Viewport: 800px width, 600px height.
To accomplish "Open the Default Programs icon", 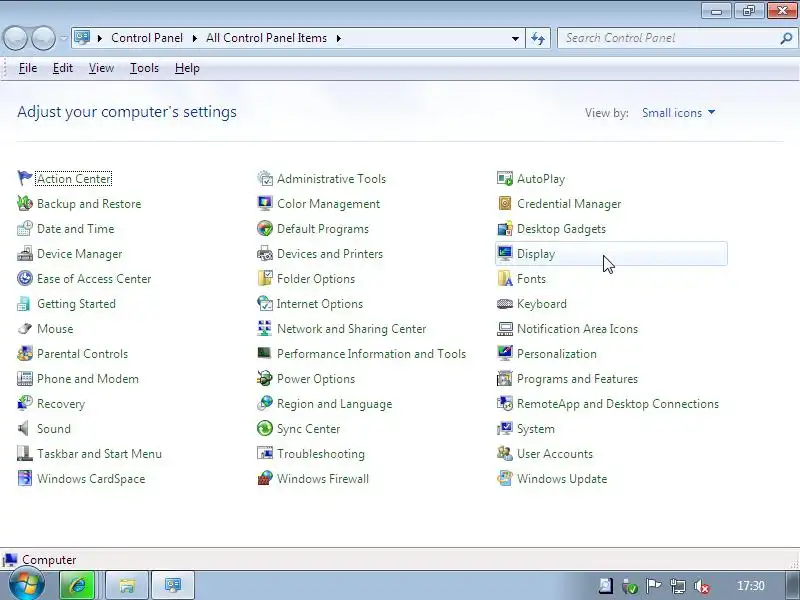I will point(265,229).
